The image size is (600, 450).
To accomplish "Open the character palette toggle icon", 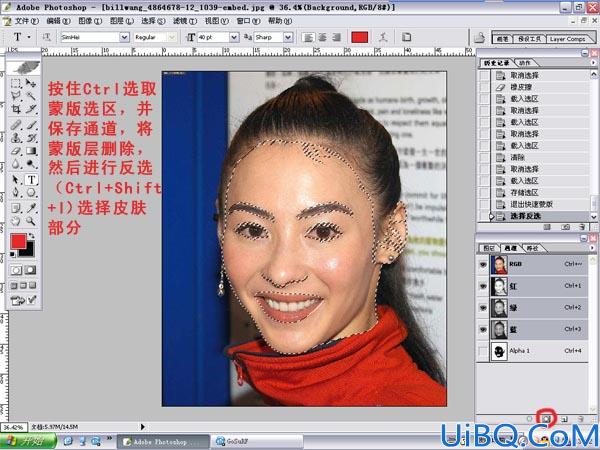I will (406, 37).
